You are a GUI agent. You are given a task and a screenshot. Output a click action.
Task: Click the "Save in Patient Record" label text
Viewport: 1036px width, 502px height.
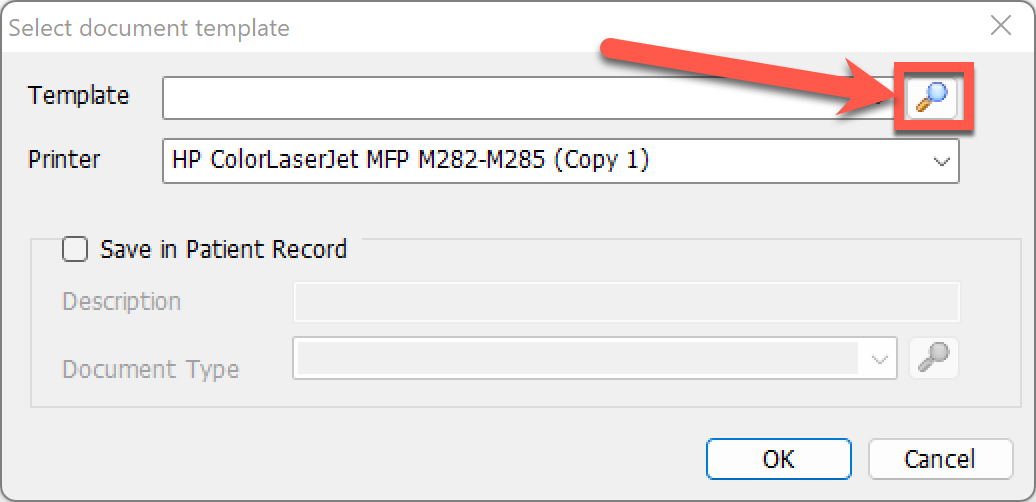click(x=223, y=250)
